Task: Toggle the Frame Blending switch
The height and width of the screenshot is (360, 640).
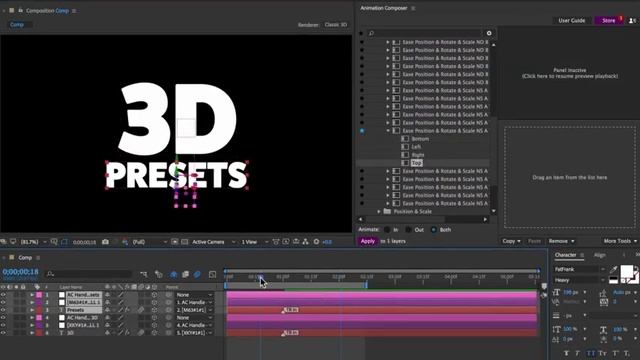Action: 185,274
